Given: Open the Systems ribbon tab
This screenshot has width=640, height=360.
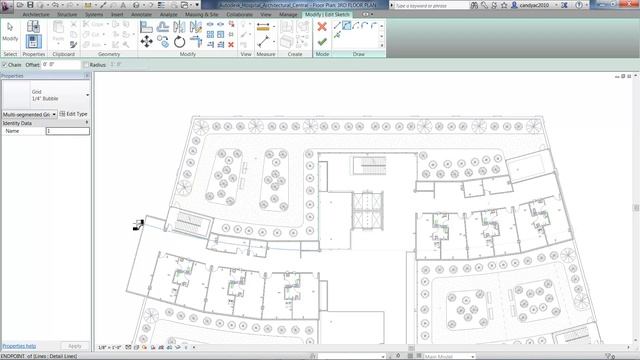Looking at the screenshot, I should tap(94, 14).
